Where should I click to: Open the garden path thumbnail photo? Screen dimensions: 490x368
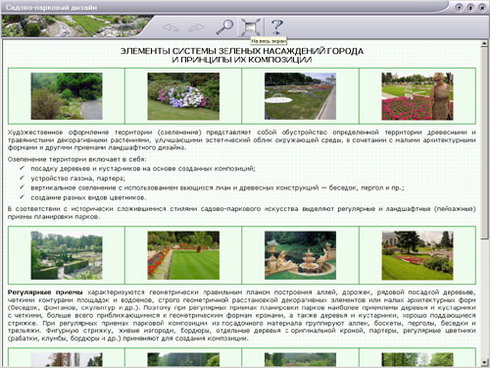(x=67, y=96)
